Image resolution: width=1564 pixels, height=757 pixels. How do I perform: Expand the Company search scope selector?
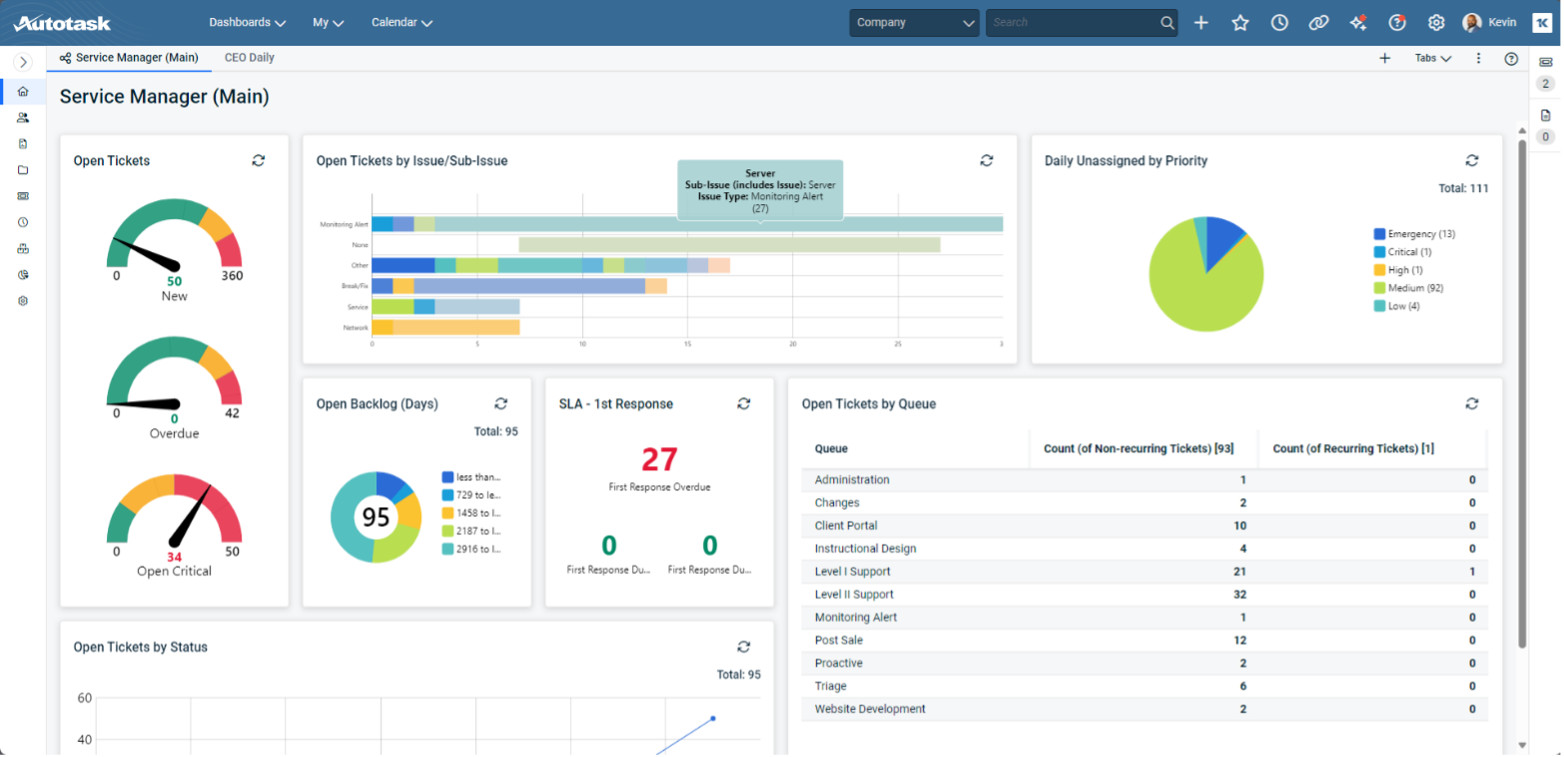[x=913, y=22]
